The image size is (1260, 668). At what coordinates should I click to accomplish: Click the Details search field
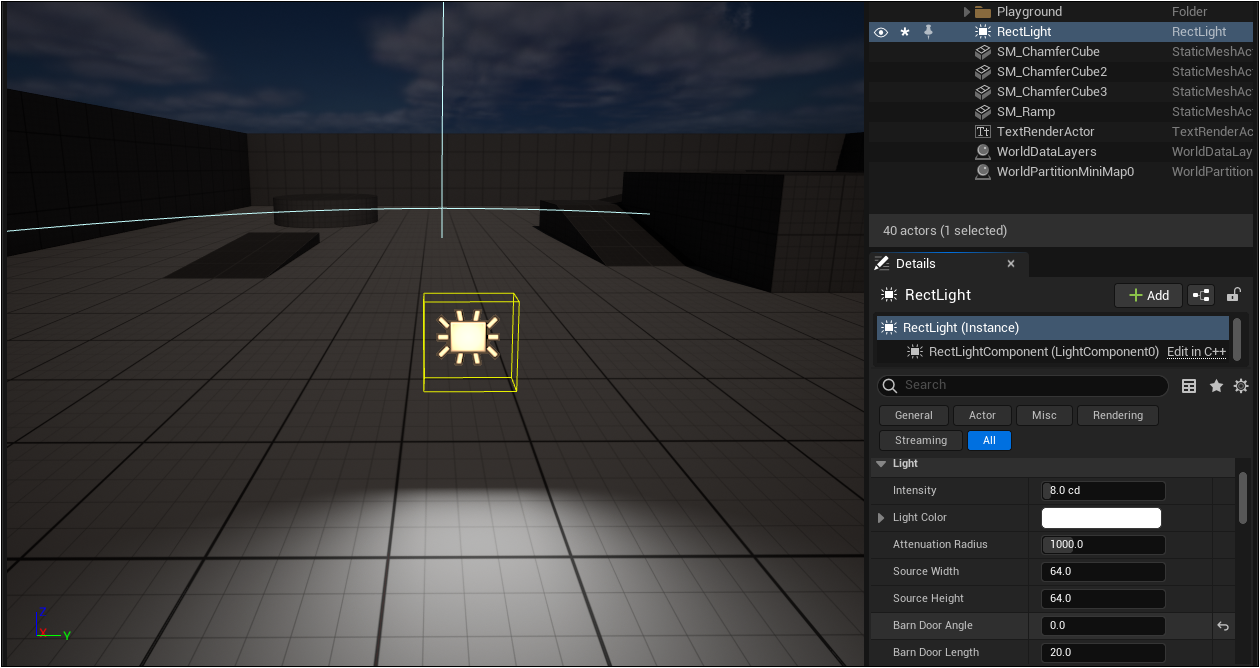[x=1023, y=385]
